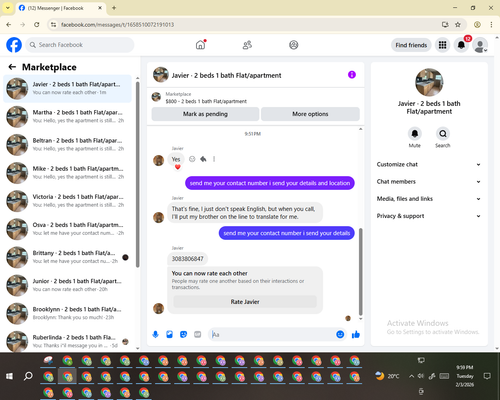Focus the Search Facebook field

coord(80,45)
